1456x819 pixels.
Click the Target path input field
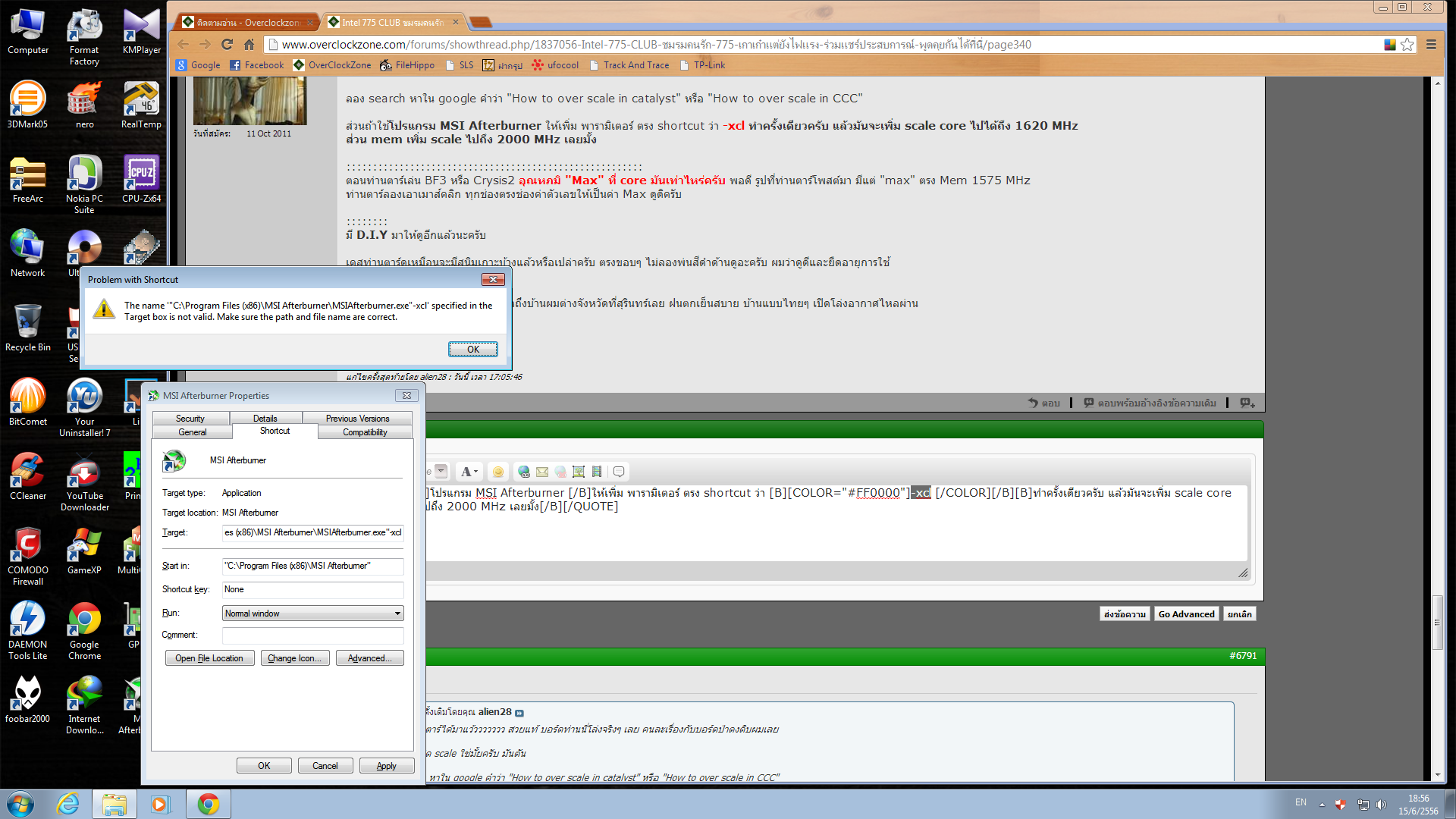click(312, 532)
